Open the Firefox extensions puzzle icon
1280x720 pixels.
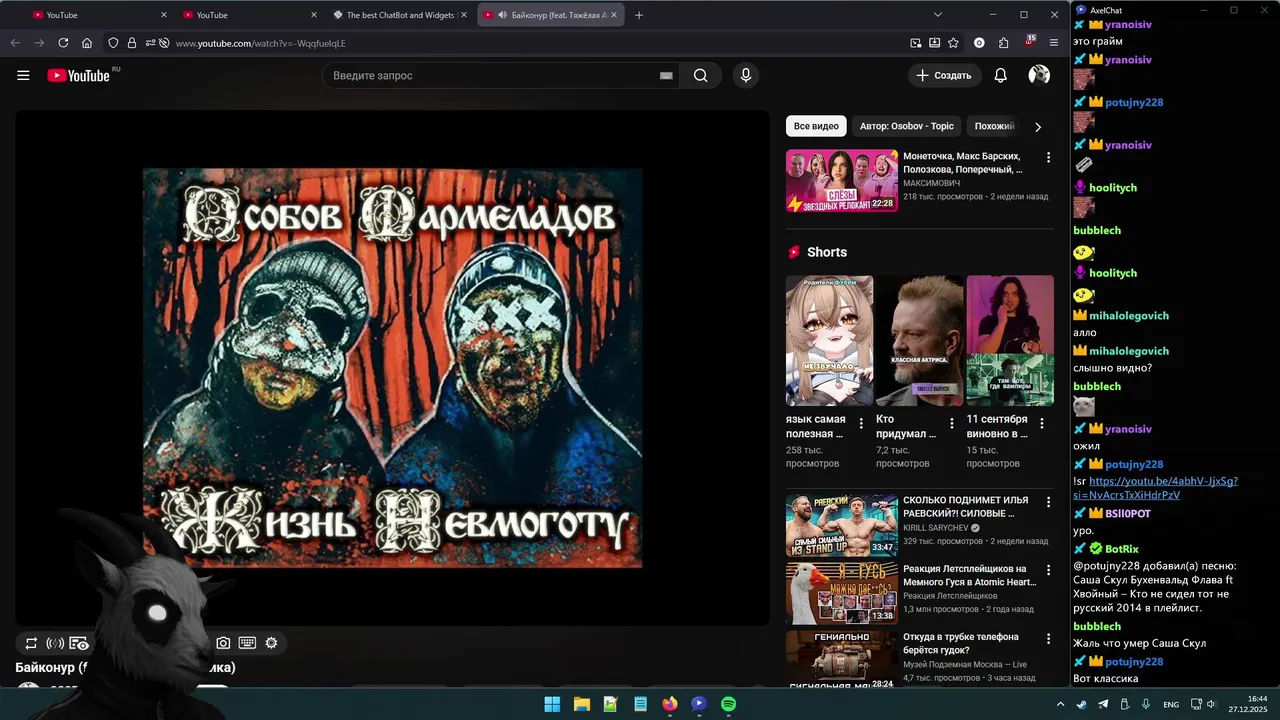pyautogui.click(x=1003, y=43)
